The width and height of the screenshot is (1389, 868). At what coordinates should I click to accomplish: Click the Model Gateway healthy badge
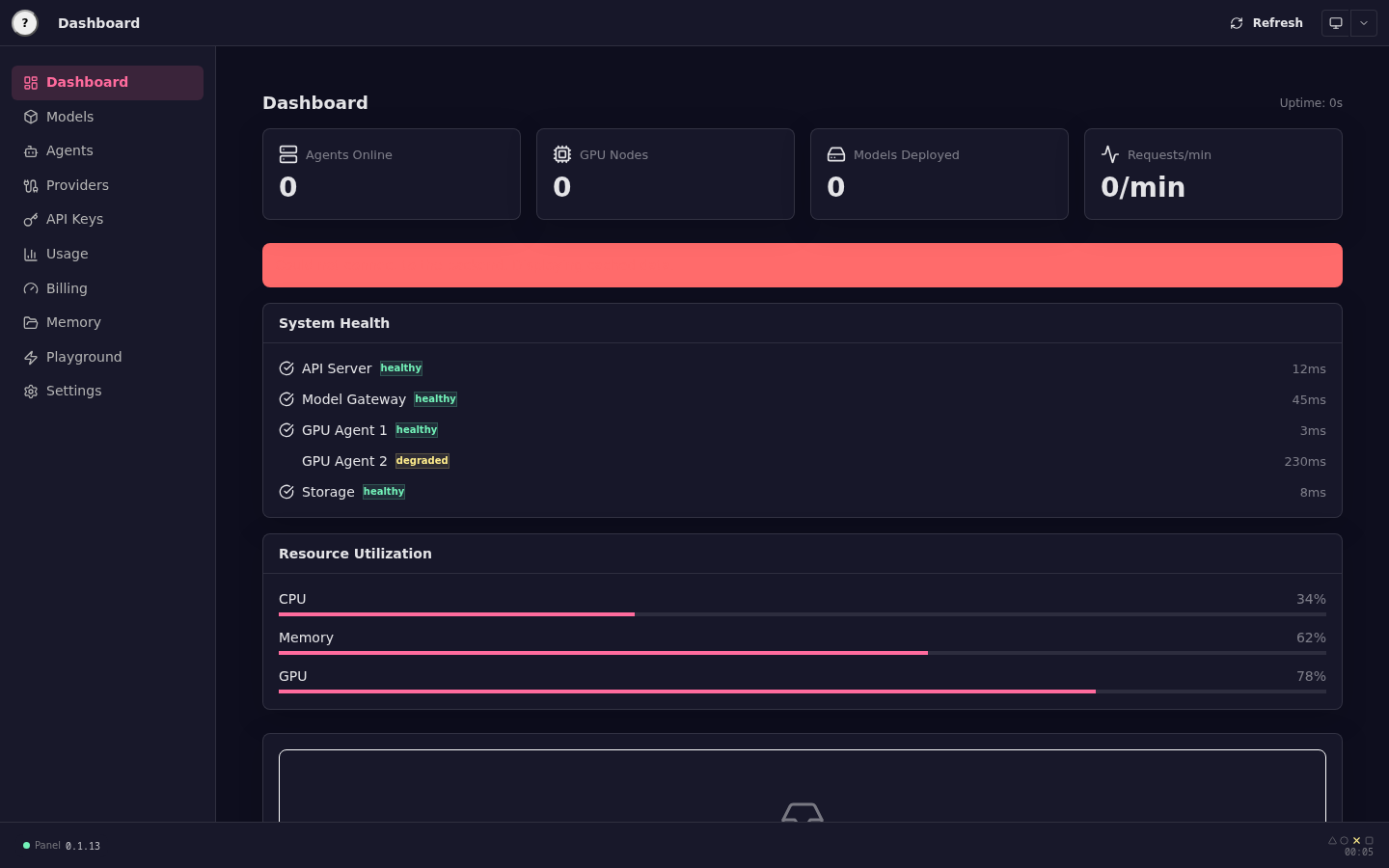[x=436, y=399]
